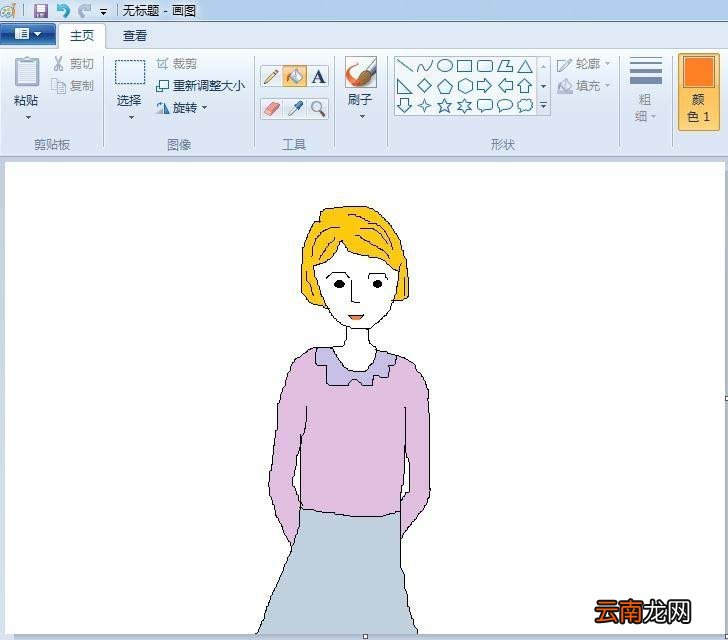Image resolution: width=728 pixels, height=640 pixels.
Task: Select the Fill with color bucket tool
Action: 294,77
